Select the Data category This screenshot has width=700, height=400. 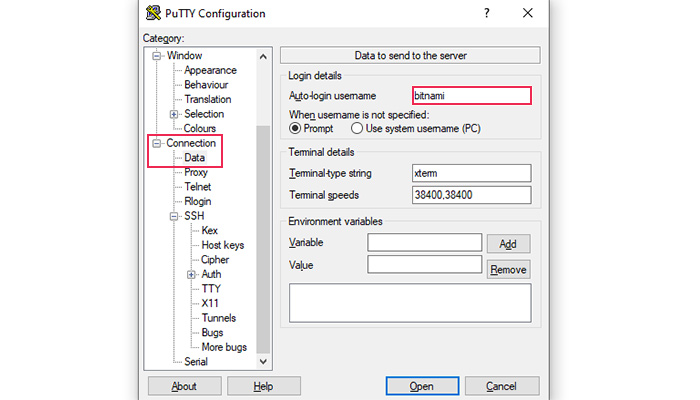[x=195, y=158]
